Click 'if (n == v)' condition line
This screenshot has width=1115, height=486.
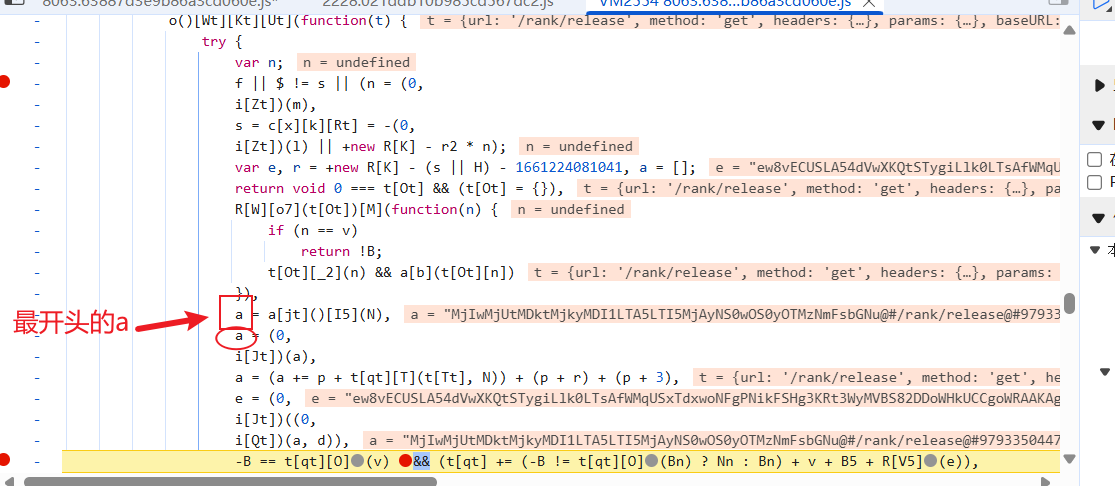tap(312, 230)
